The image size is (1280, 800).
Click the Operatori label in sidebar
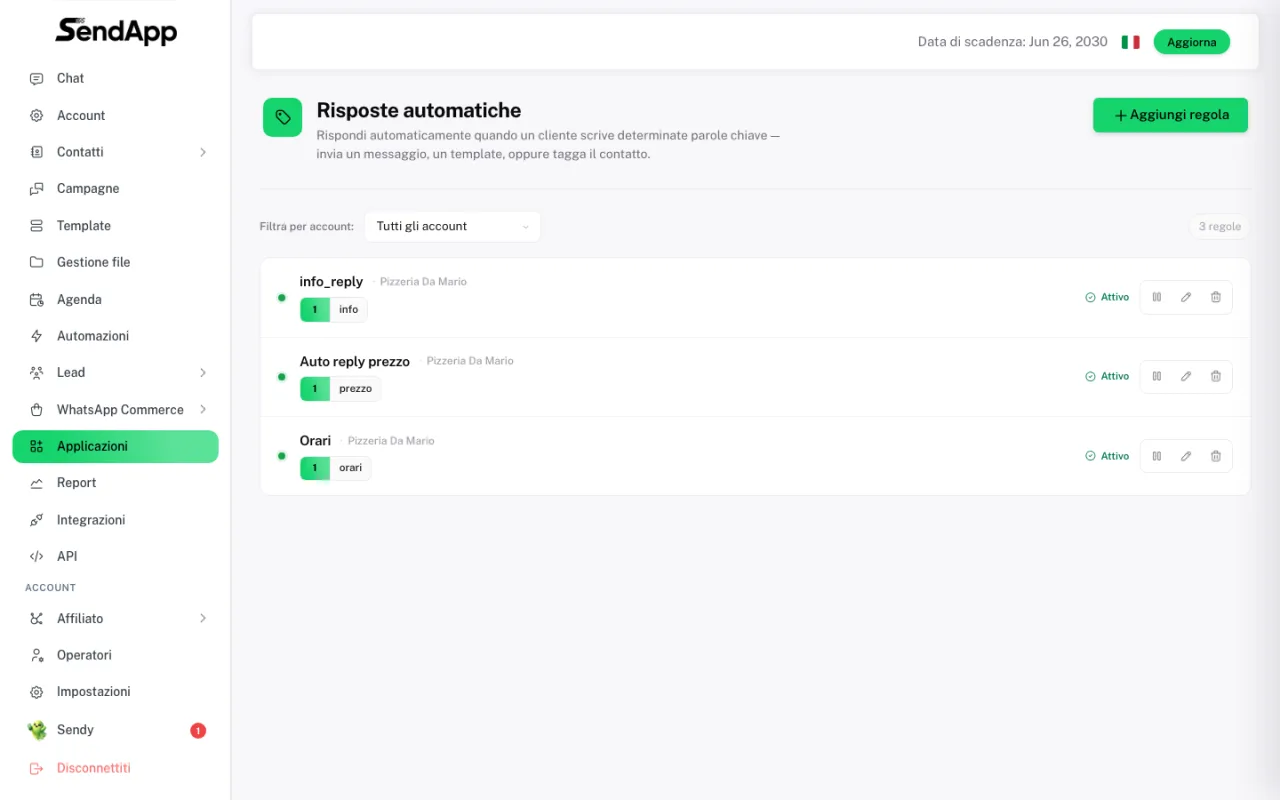(84, 655)
